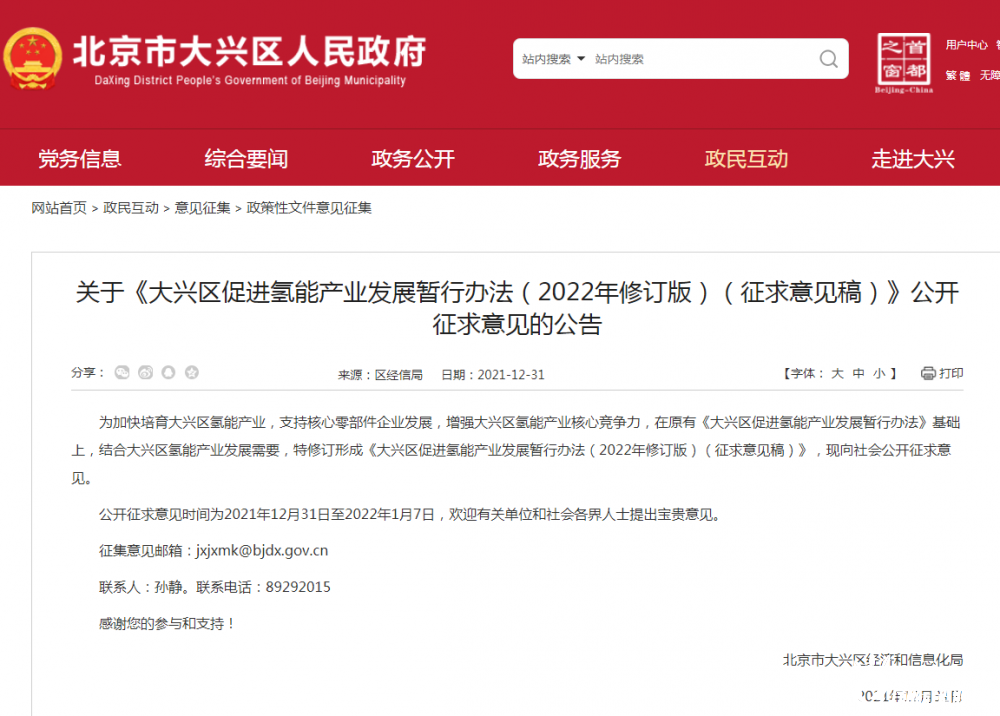The image size is (1000, 716).
Task: Set font size to 大 (large)
Action: (837, 374)
